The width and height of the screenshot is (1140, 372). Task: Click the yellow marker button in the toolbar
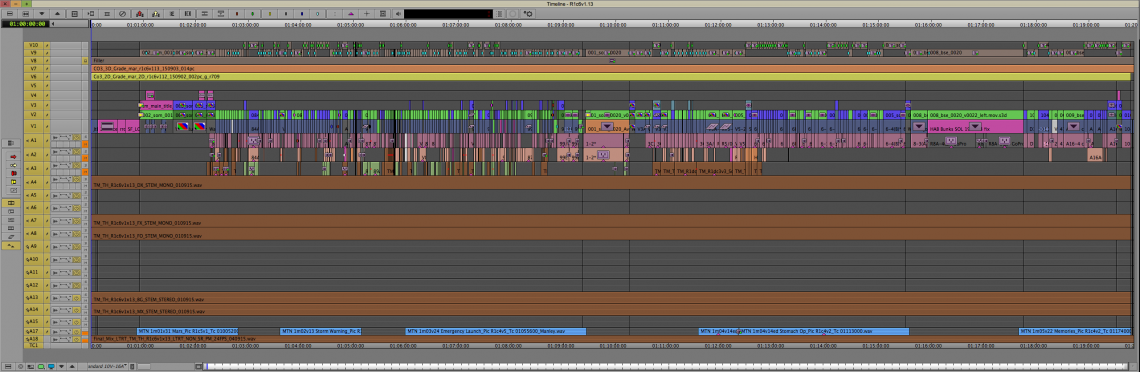coord(270,14)
